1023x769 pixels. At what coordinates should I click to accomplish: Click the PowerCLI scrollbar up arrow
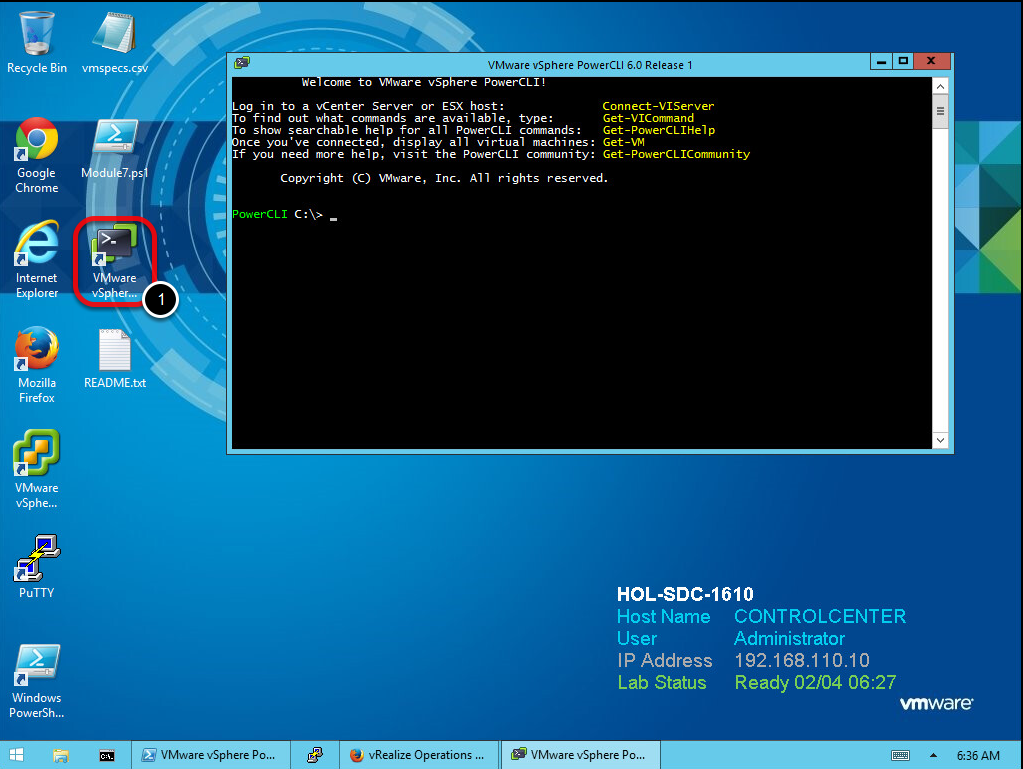940,86
